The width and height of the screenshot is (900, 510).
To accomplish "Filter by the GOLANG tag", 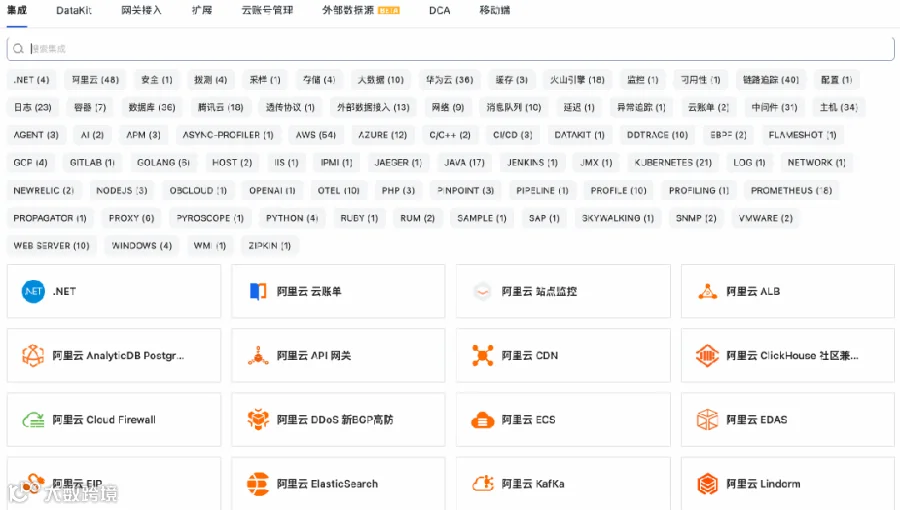I will click(x=163, y=162).
